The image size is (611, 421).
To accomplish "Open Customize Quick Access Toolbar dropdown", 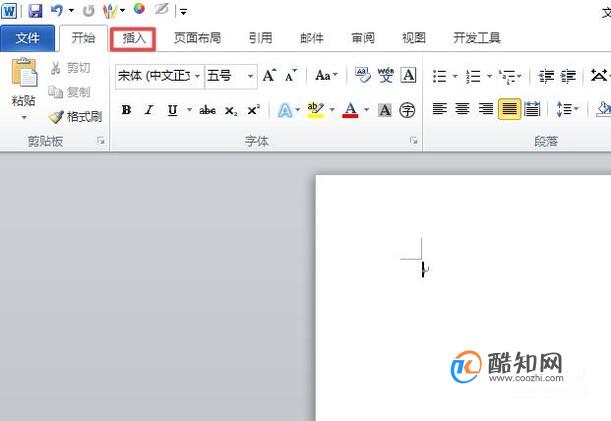I will (183, 12).
